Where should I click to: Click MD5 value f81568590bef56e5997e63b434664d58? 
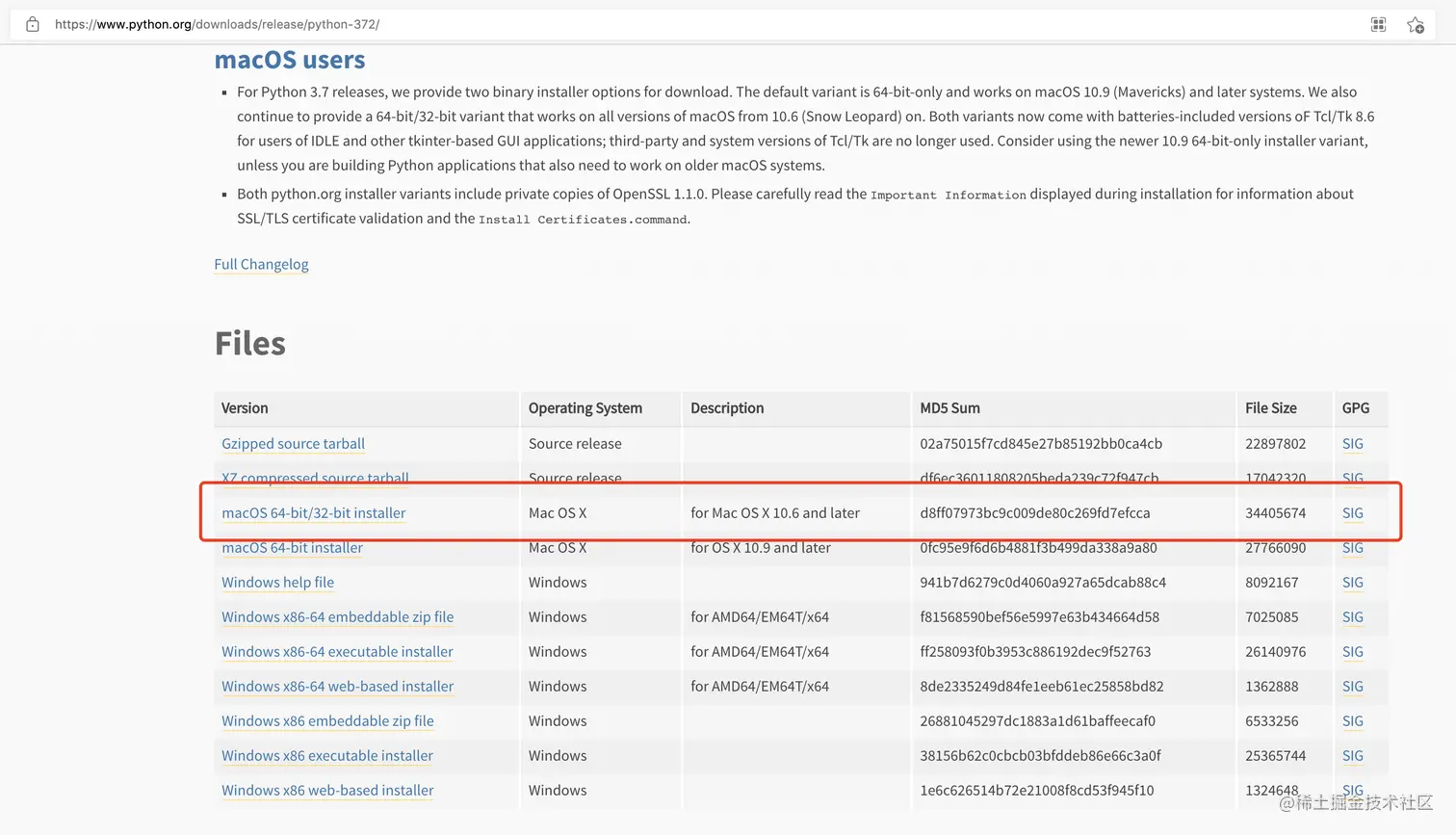[x=1039, y=617]
